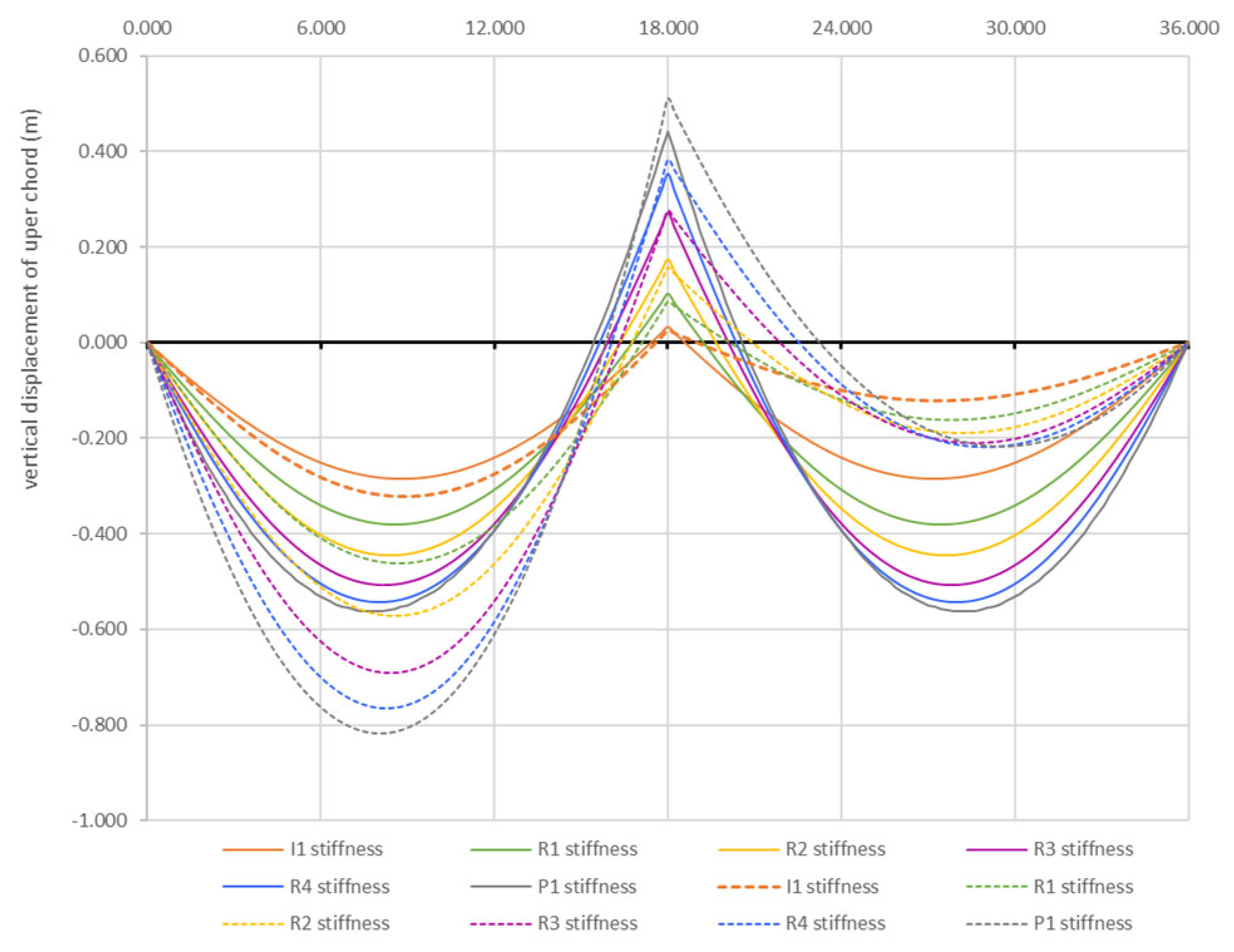Click the 6.000 label on top axis
Screen dimensions: 1234x952
tap(320, 28)
